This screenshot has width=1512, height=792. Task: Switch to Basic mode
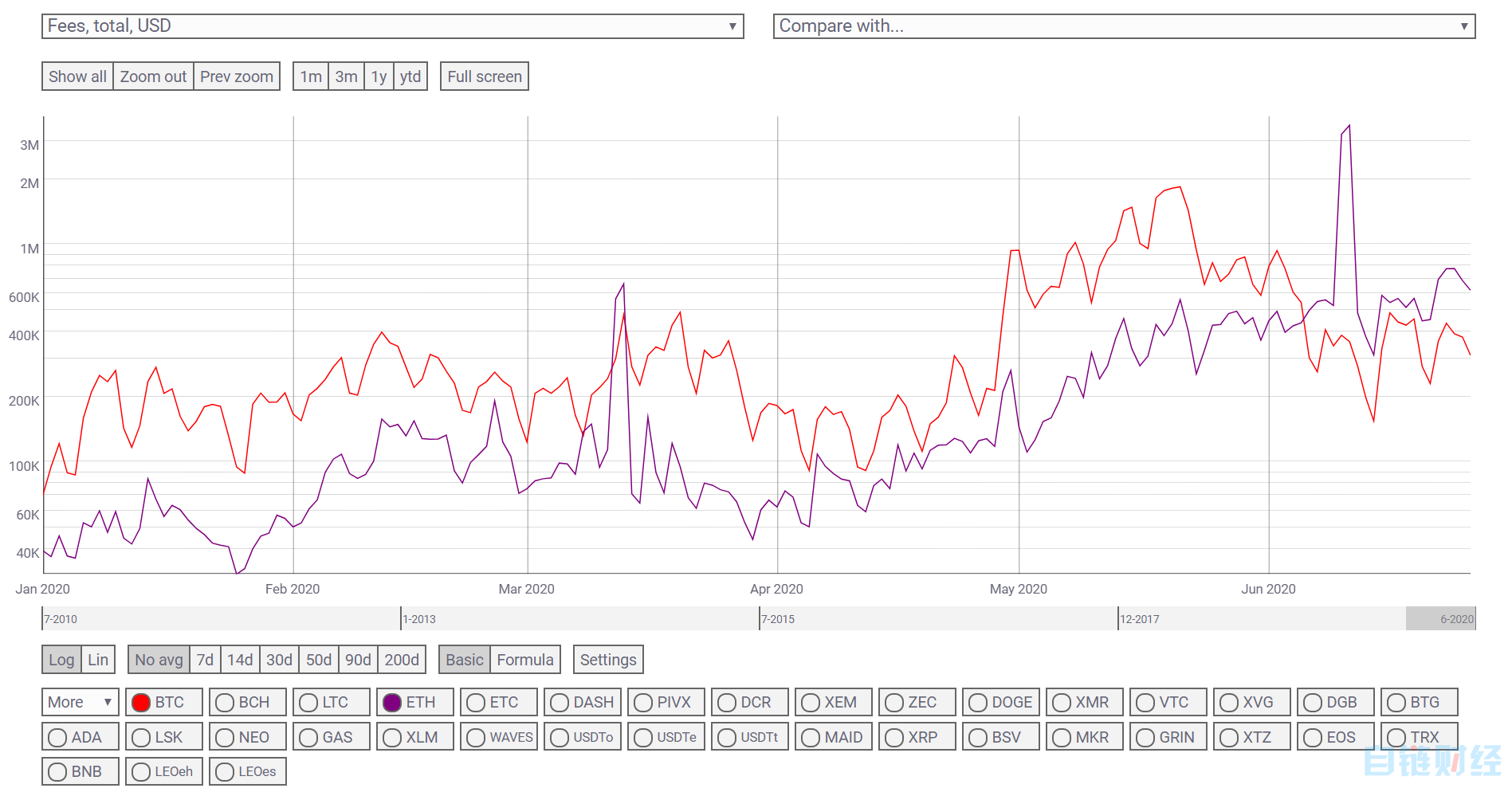[x=465, y=660]
